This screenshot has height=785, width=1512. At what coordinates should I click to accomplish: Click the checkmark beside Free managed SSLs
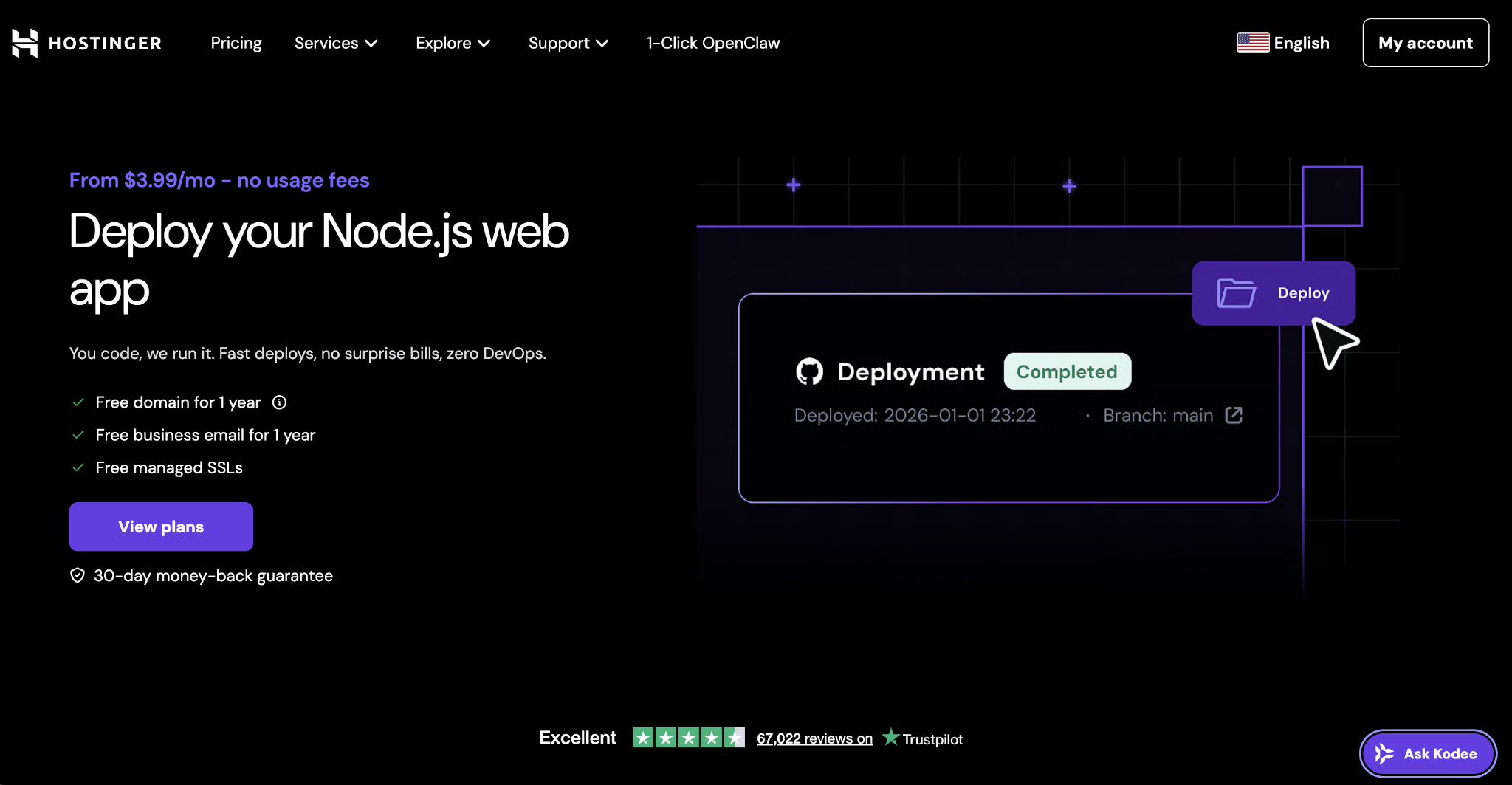(78, 467)
